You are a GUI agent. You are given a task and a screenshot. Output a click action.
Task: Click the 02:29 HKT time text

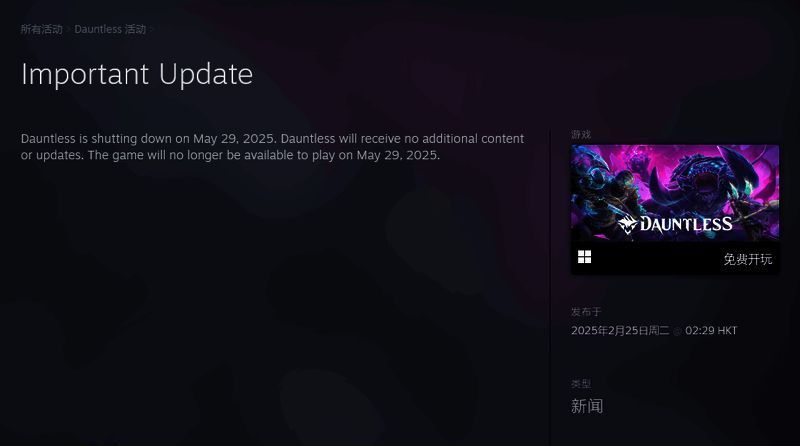[x=711, y=330]
